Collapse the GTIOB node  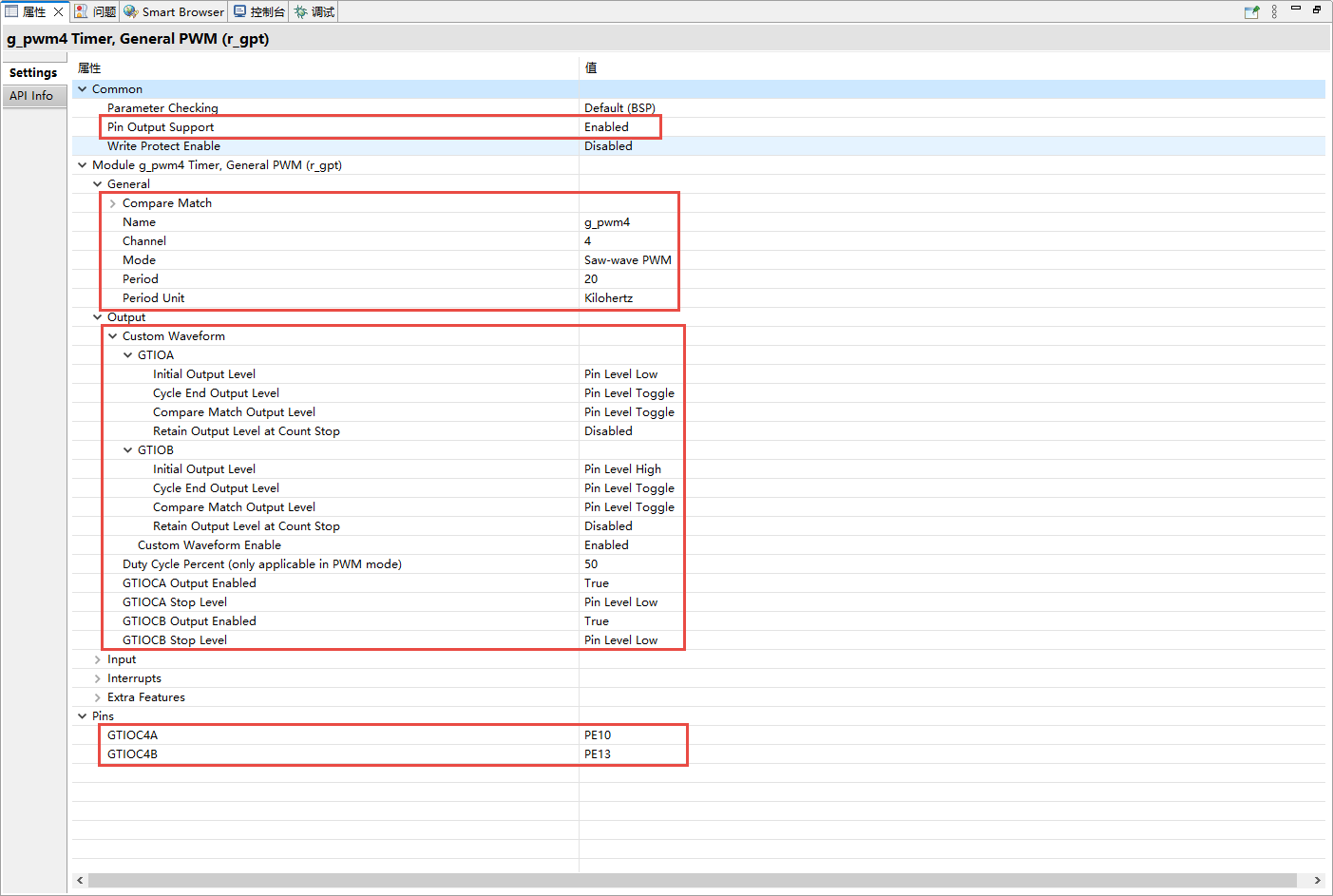128,450
